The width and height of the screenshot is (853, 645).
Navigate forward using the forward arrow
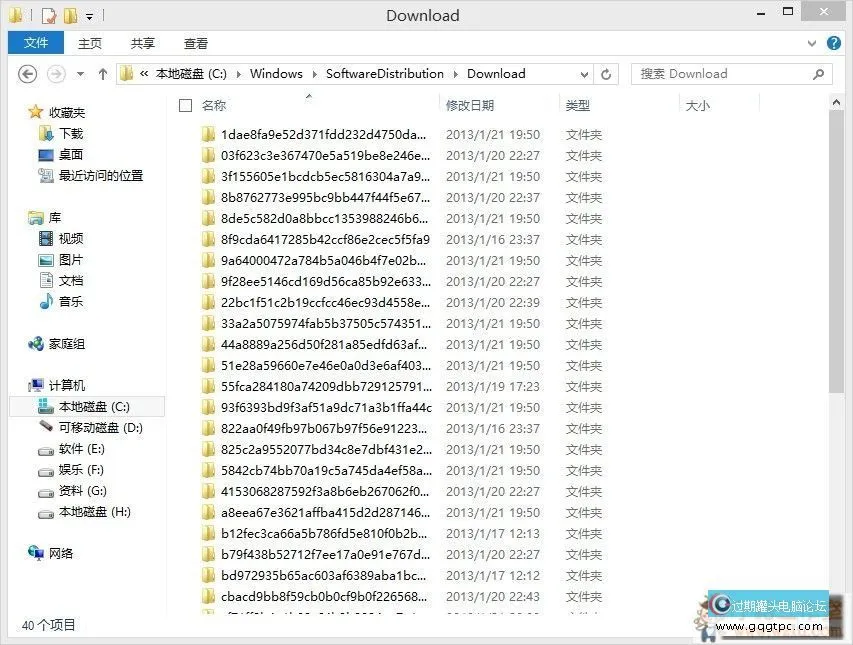(x=53, y=73)
